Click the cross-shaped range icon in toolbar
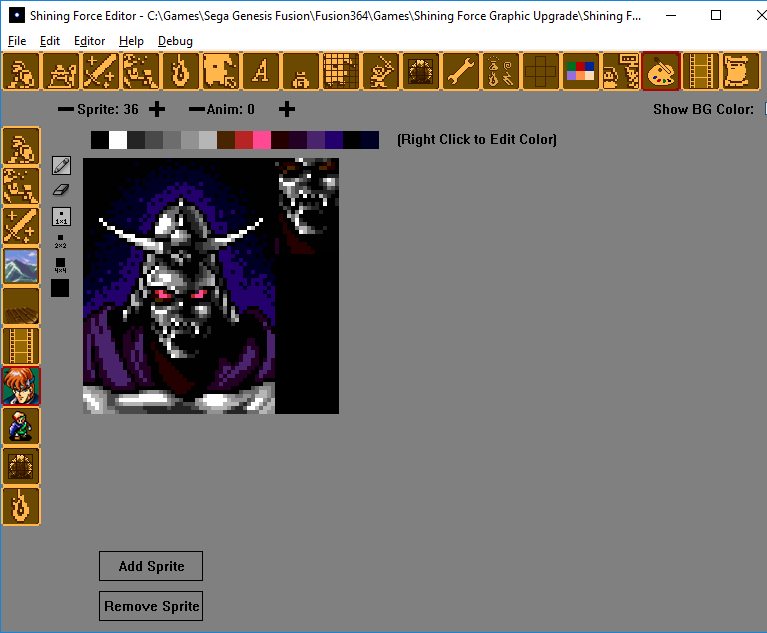The height and width of the screenshot is (633, 767). (541, 71)
